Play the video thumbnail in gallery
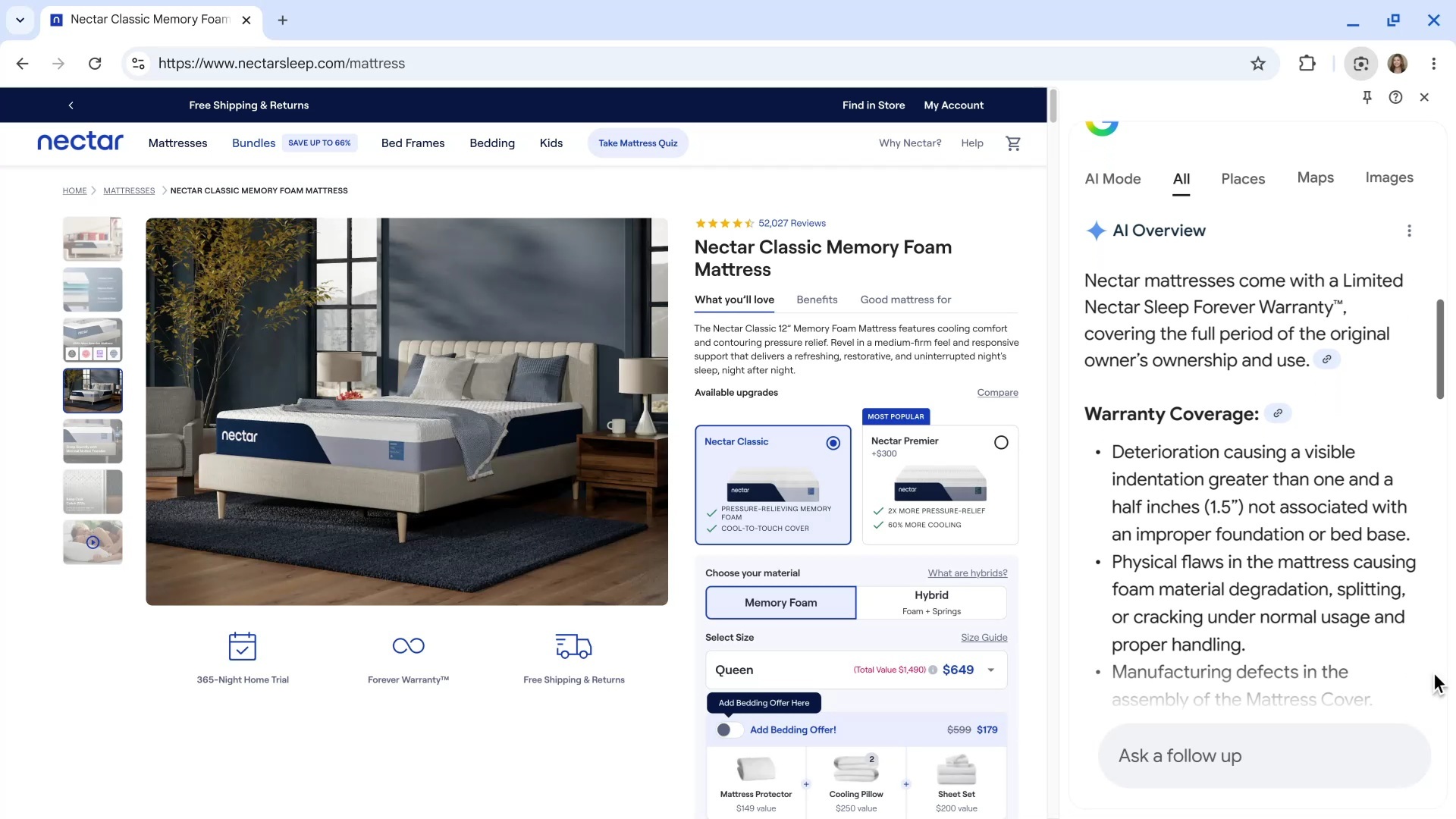Viewport: 1456px width, 819px height. (93, 542)
